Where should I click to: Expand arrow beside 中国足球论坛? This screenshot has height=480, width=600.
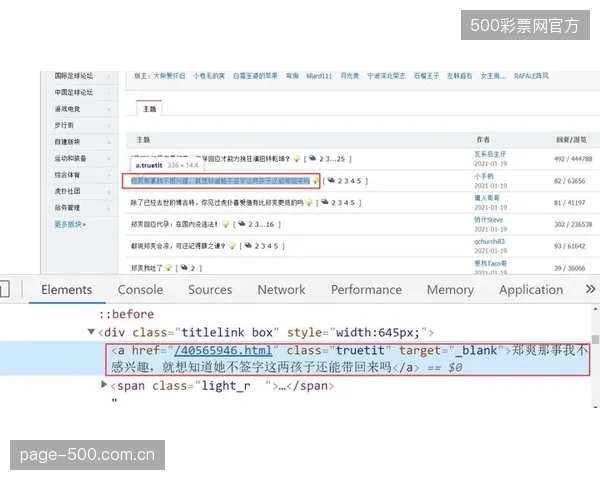[109, 93]
